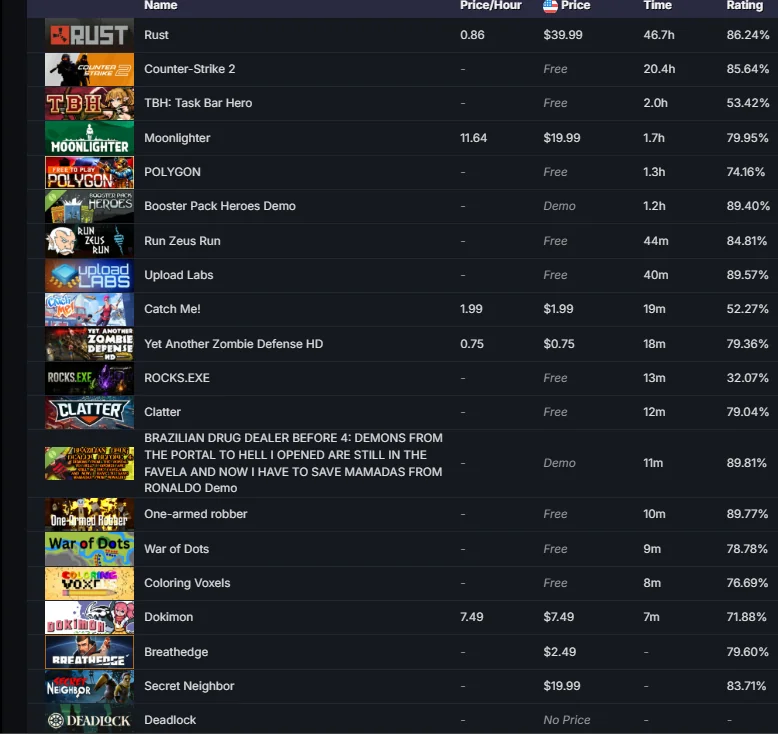Click Catch Me! 19m playtime value
778x734 pixels.
click(654, 309)
